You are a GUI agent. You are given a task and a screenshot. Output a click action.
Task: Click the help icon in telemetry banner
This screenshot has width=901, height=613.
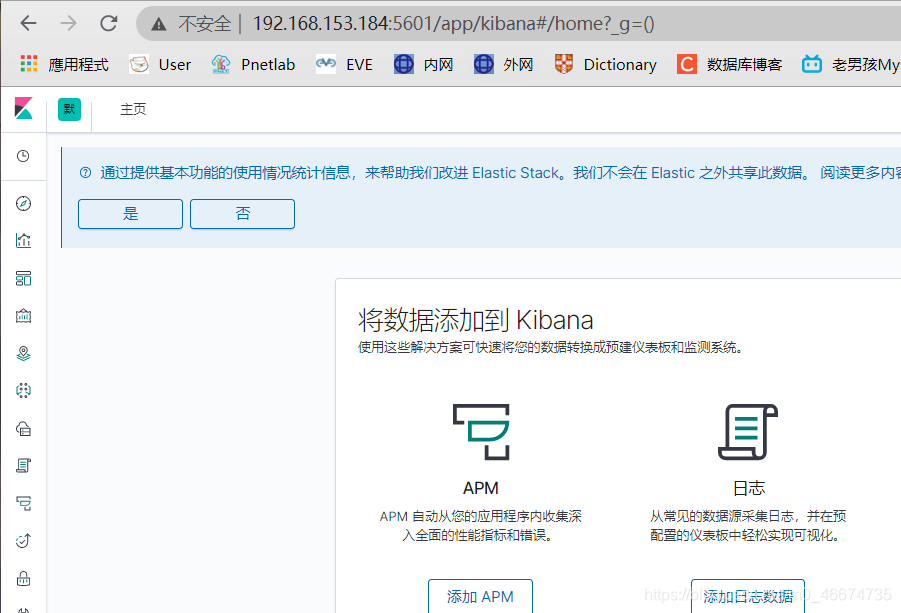point(85,173)
